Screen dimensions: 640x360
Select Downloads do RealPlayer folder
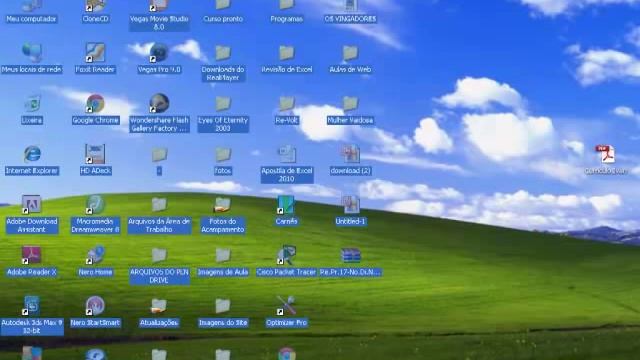pos(223,53)
